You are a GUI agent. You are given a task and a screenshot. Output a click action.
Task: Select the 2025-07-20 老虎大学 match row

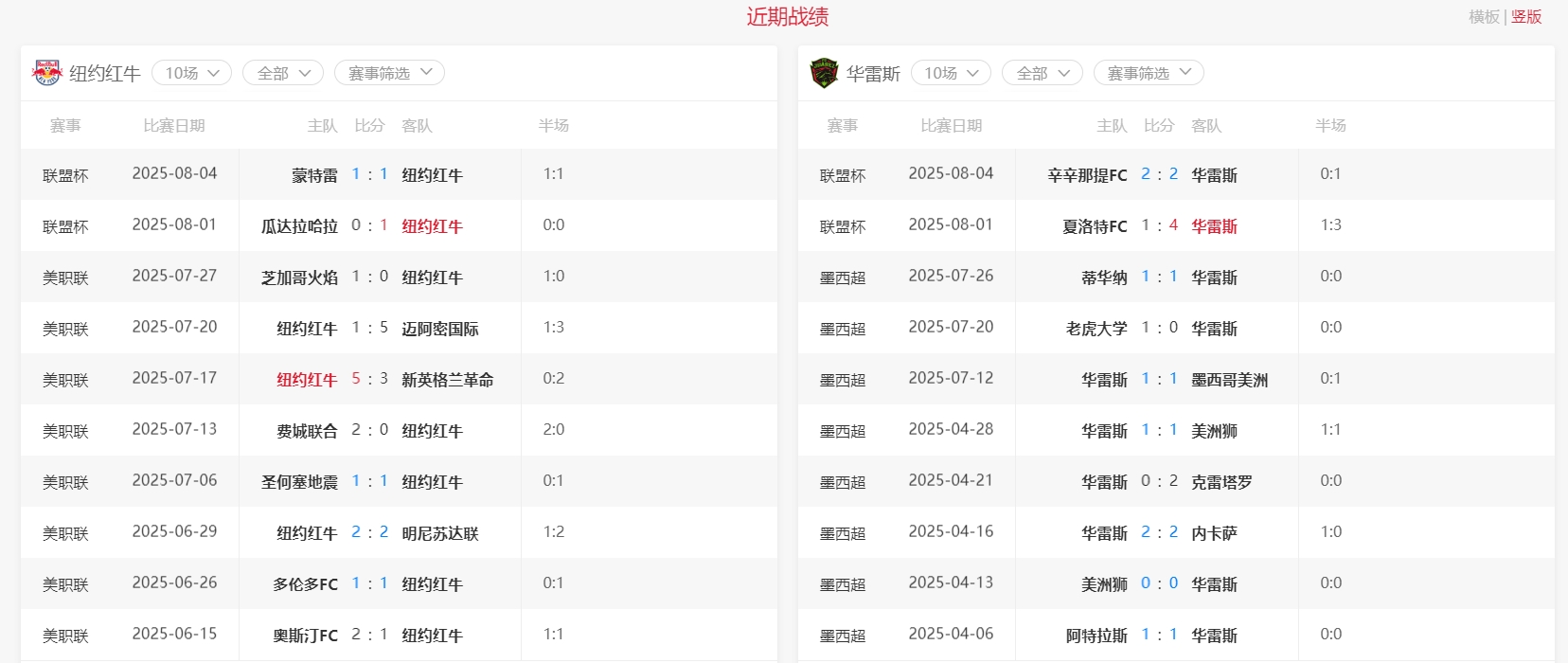pos(951,328)
